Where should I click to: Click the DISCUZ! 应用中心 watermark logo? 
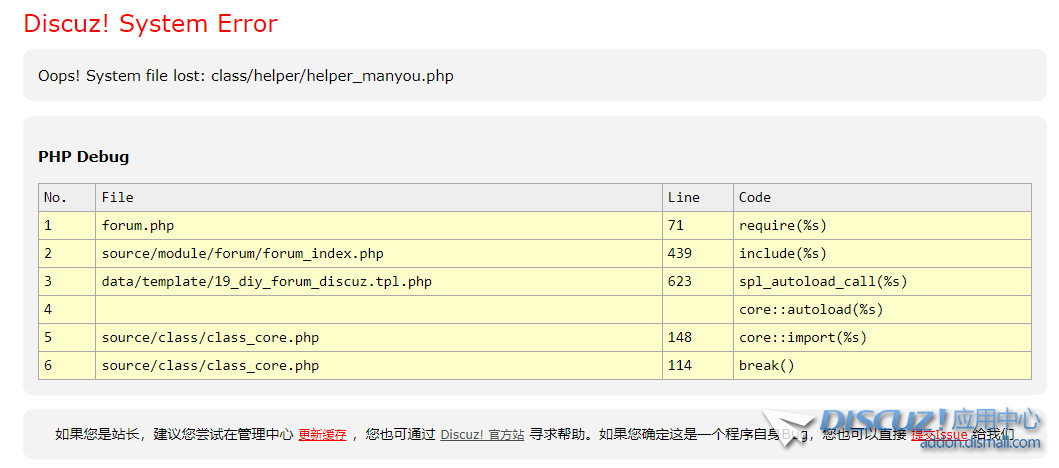(x=931, y=423)
